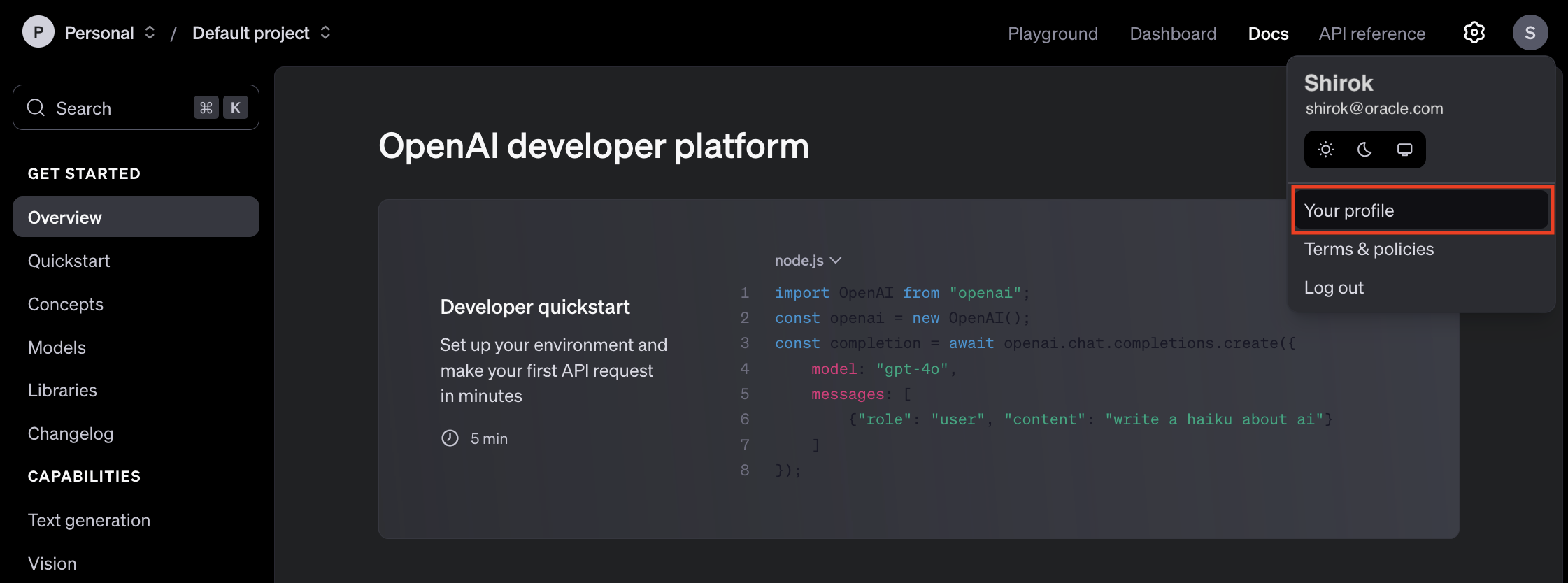This screenshot has height=583, width=1568.
Task: Open the settings gear icon
Action: (x=1474, y=33)
